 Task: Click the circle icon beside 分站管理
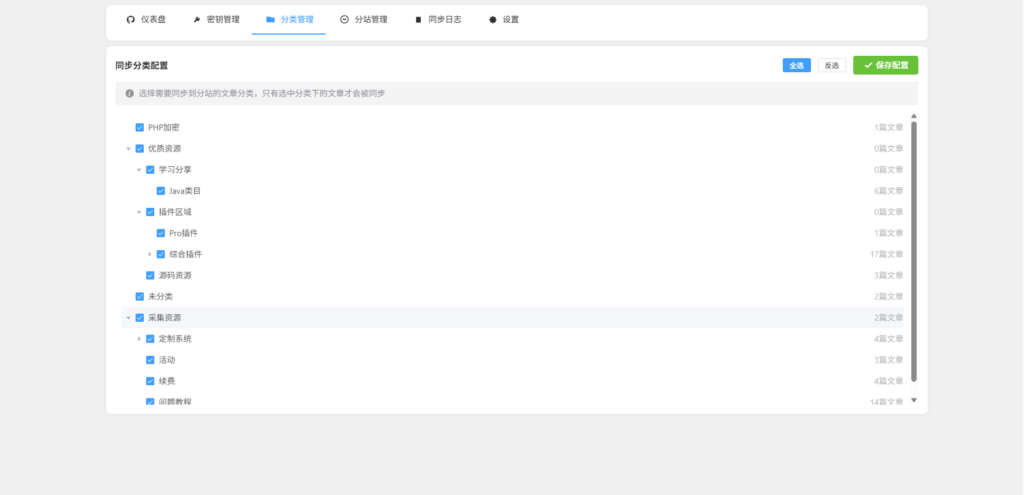[x=345, y=19]
